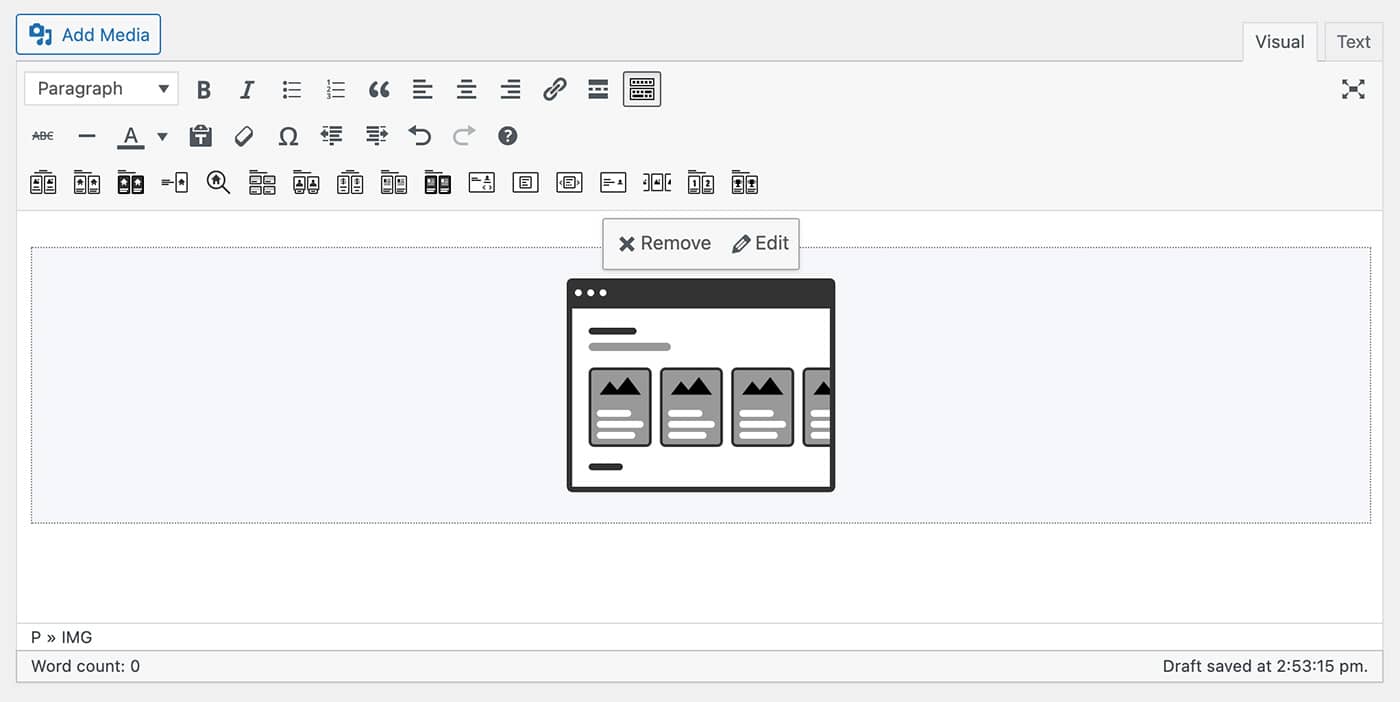The height and width of the screenshot is (702, 1400).
Task: Toggle italic formatting
Action: coord(247,90)
